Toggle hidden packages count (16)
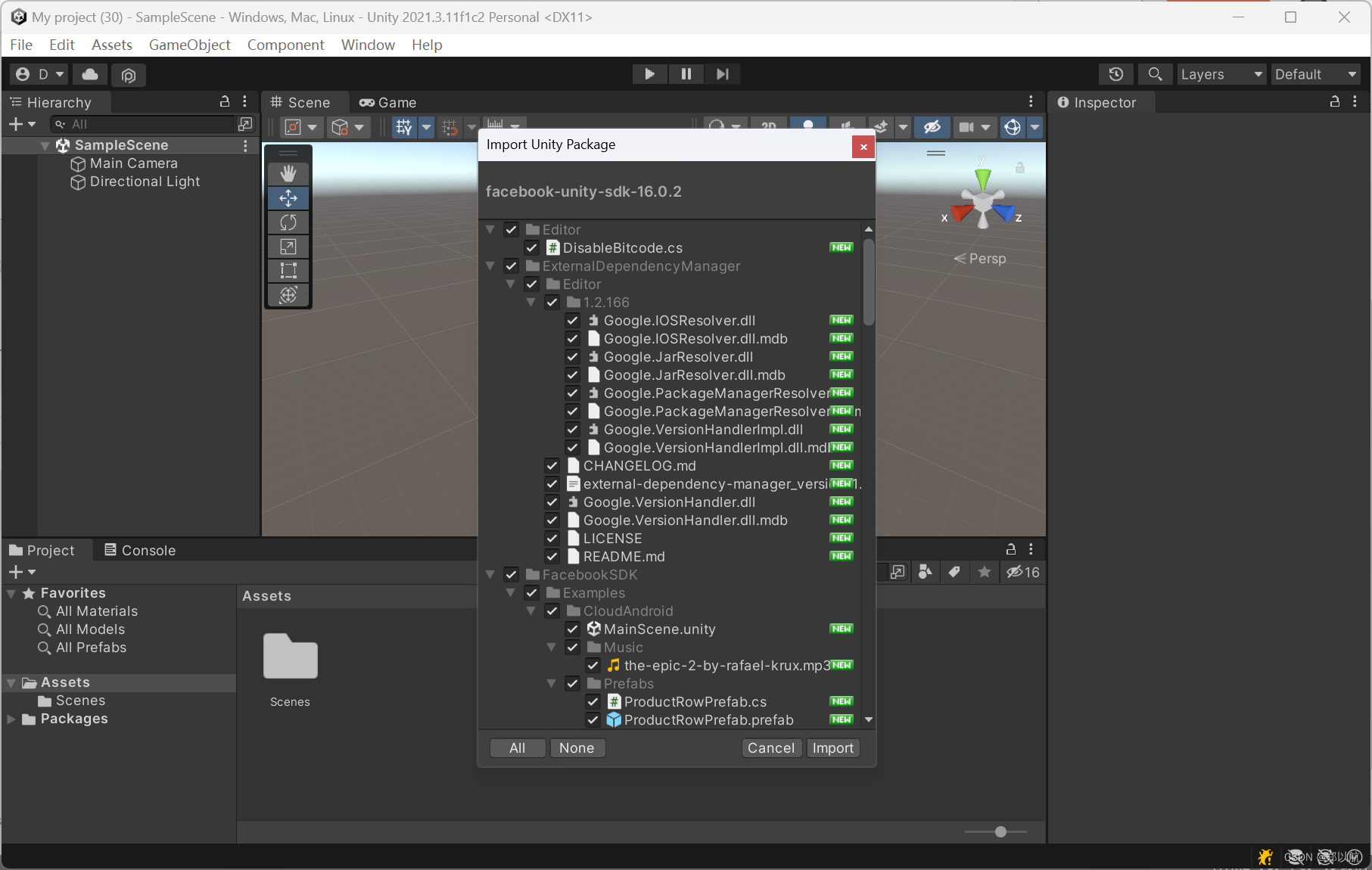This screenshot has height=870, width=1372. click(x=1023, y=572)
